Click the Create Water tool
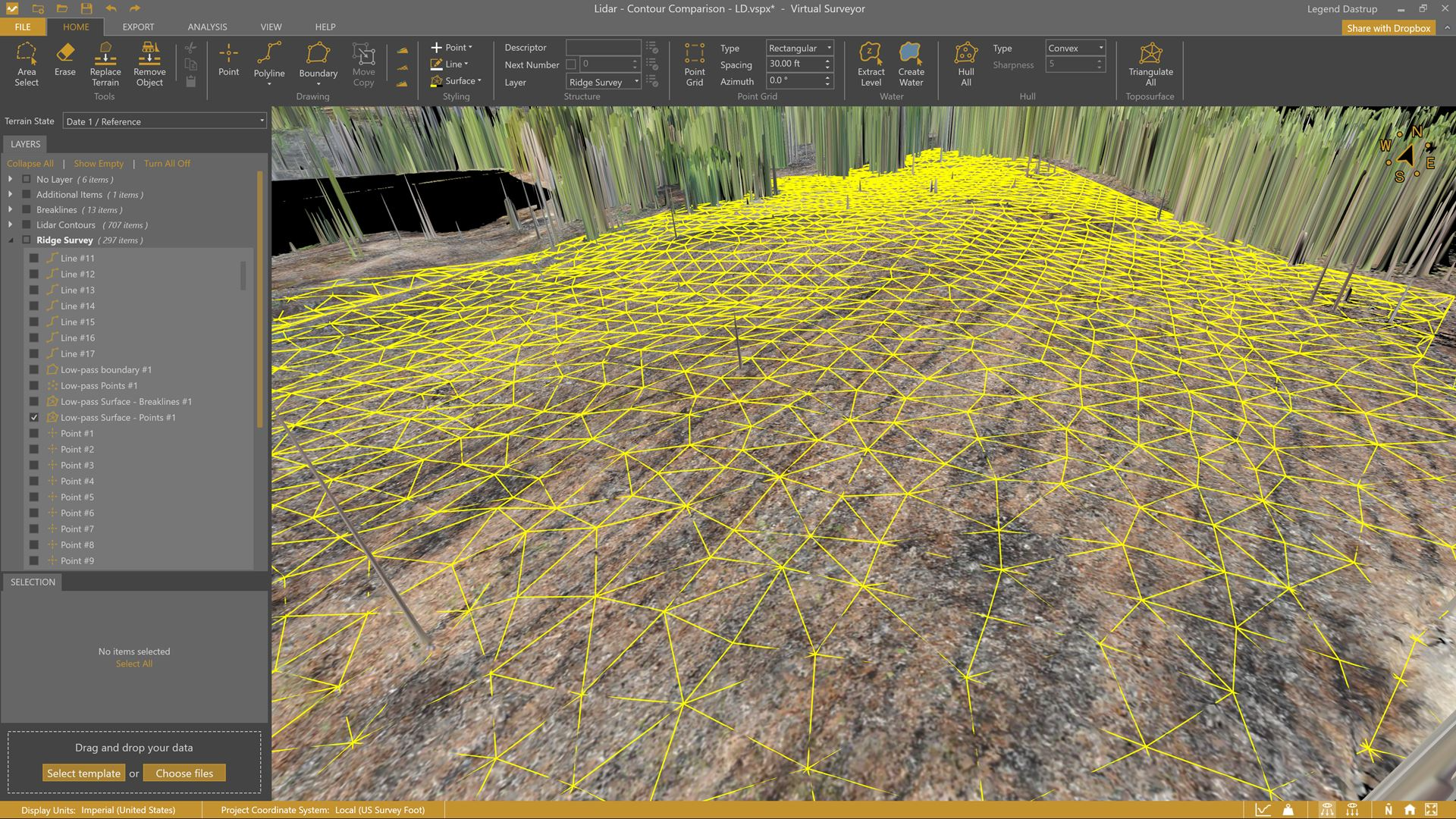The width and height of the screenshot is (1456, 819). pyautogui.click(x=910, y=64)
